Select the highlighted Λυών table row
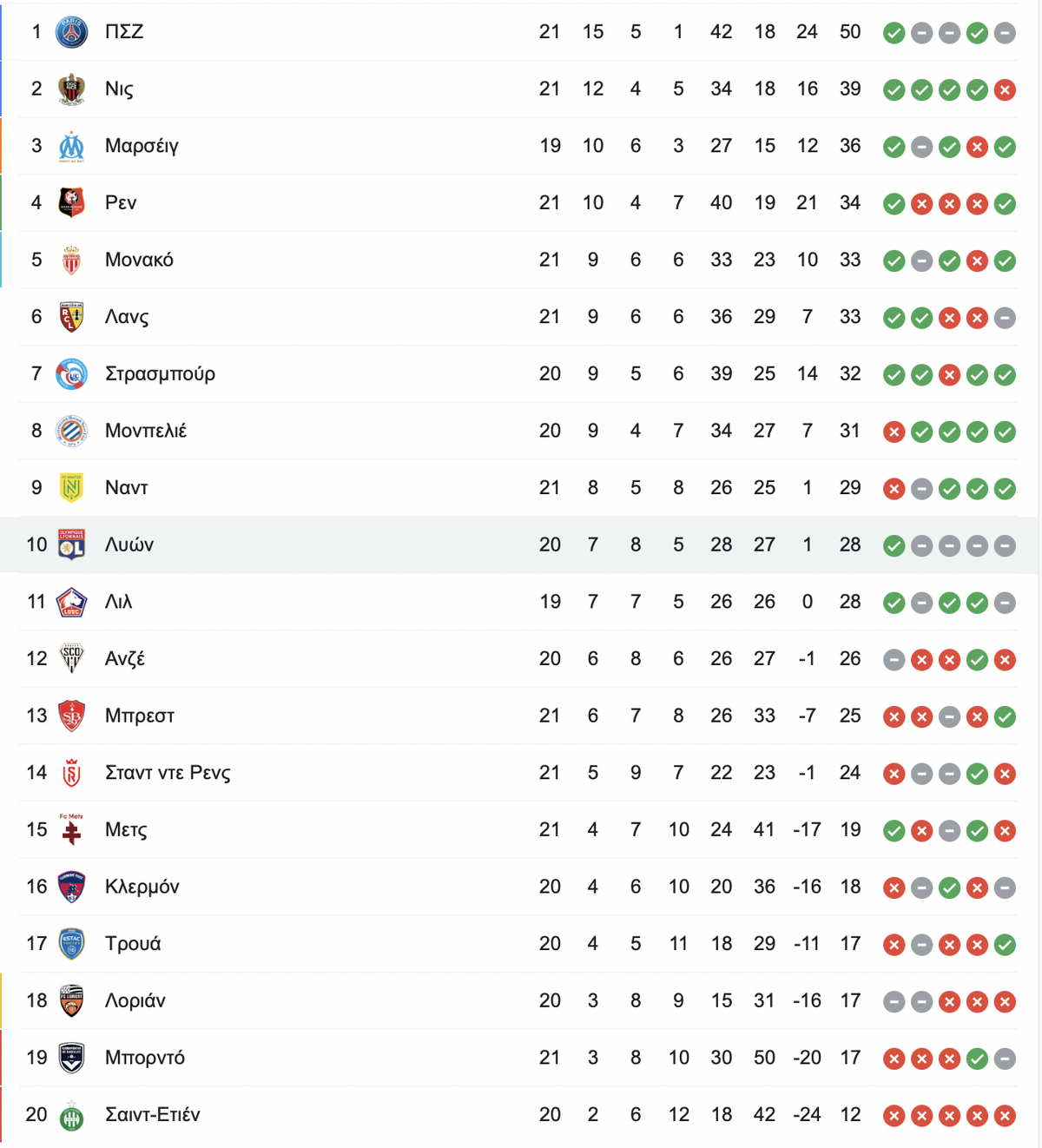Viewport: 1042px width, 1148px height. point(519,544)
